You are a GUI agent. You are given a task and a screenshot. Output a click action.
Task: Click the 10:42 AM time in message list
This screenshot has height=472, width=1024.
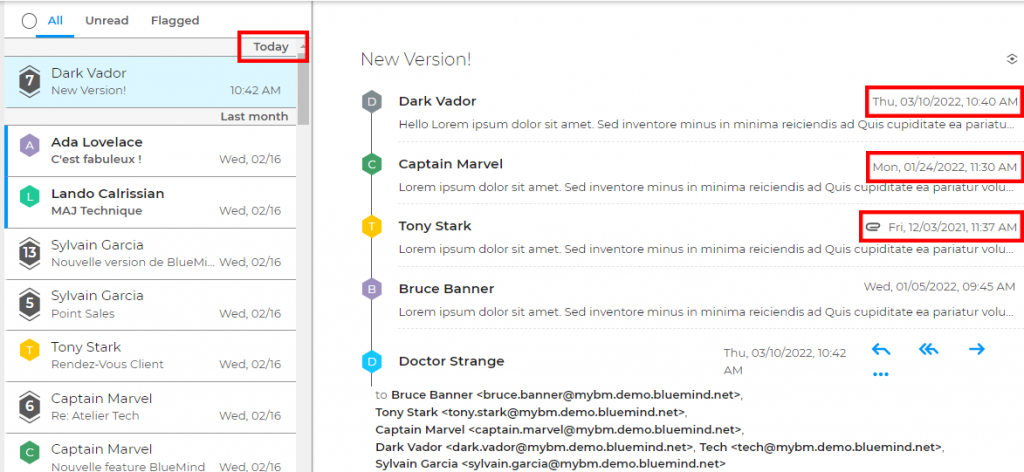tap(255, 90)
